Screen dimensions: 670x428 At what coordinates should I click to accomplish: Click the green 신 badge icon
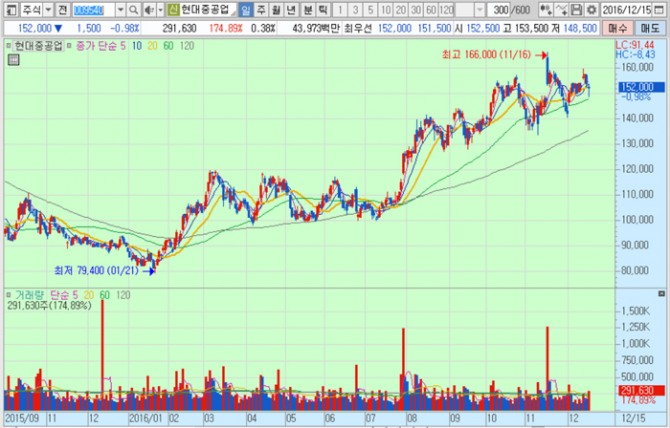172,8
